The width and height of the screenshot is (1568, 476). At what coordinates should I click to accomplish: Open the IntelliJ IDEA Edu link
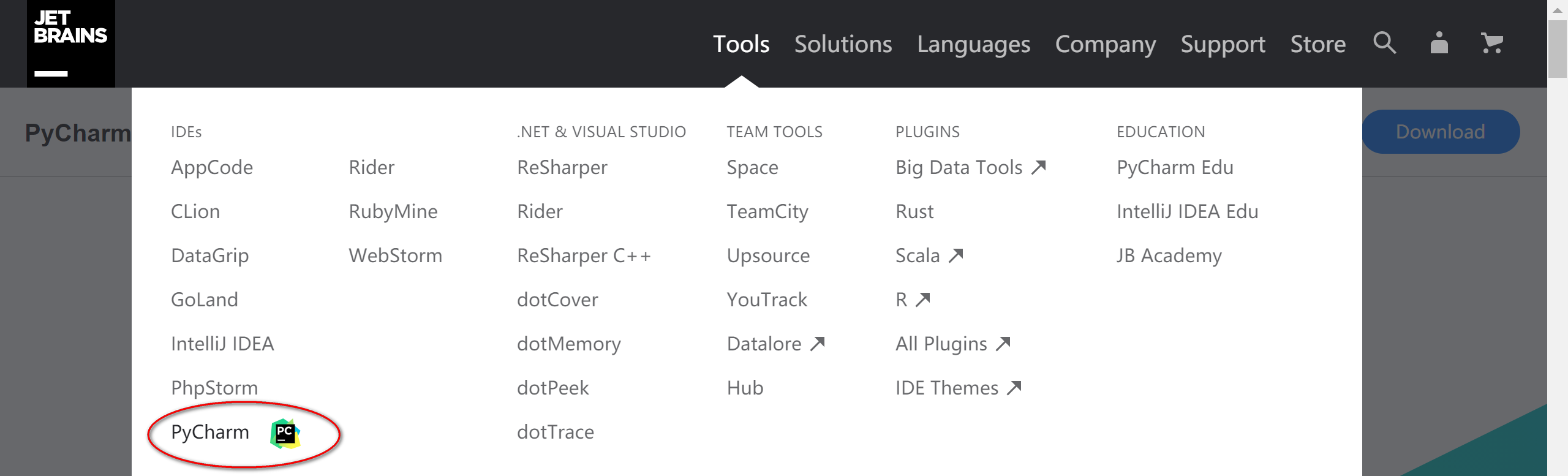1187,211
